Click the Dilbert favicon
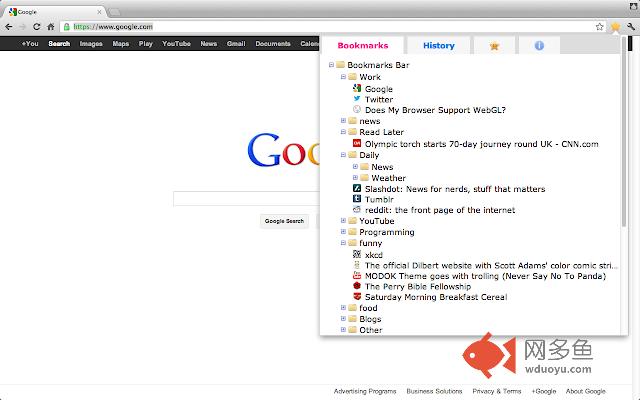Viewport: 640px width, 400px height. [x=357, y=265]
